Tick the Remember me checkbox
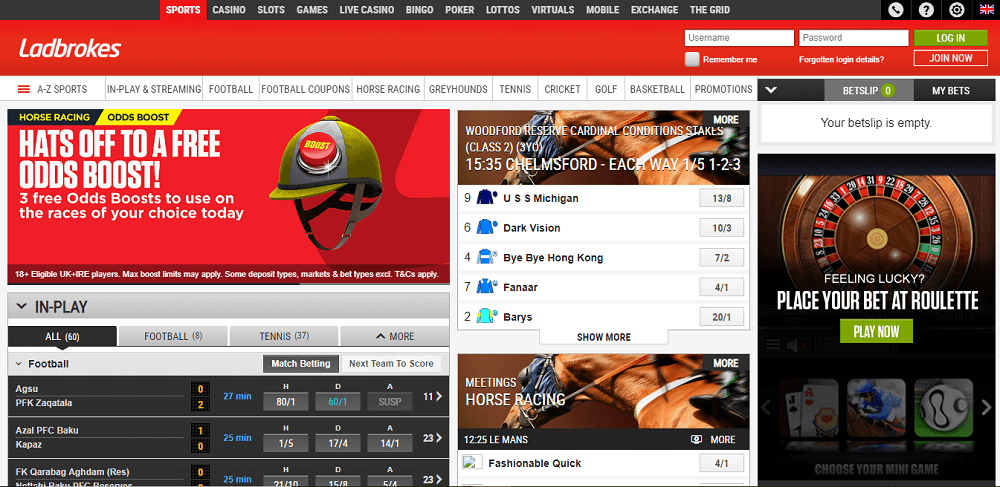This screenshot has width=1000, height=487. (692, 59)
